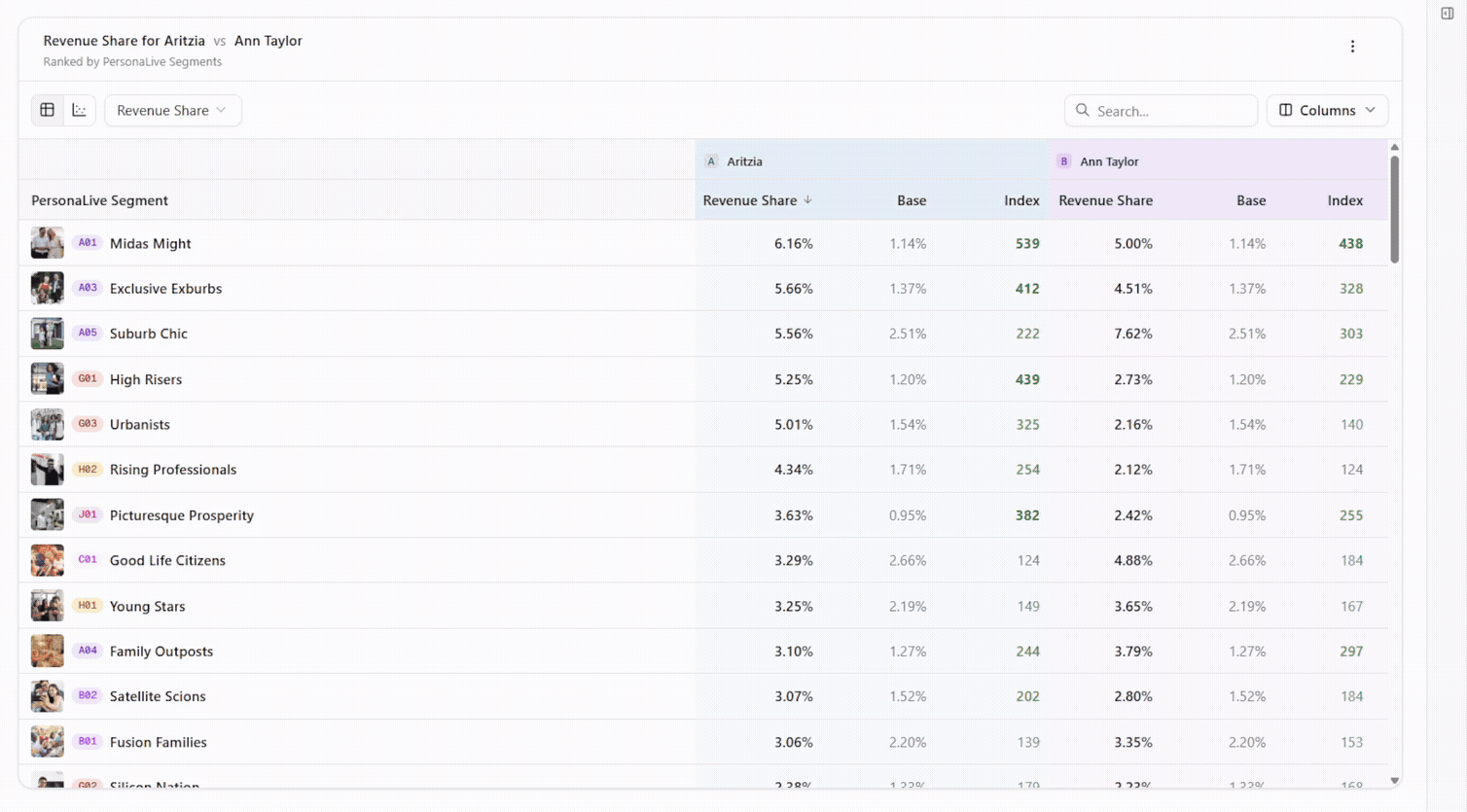The width and height of the screenshot is (1467, 812).
Task: Click the G01 segment code badge
Action: (88, 378)
